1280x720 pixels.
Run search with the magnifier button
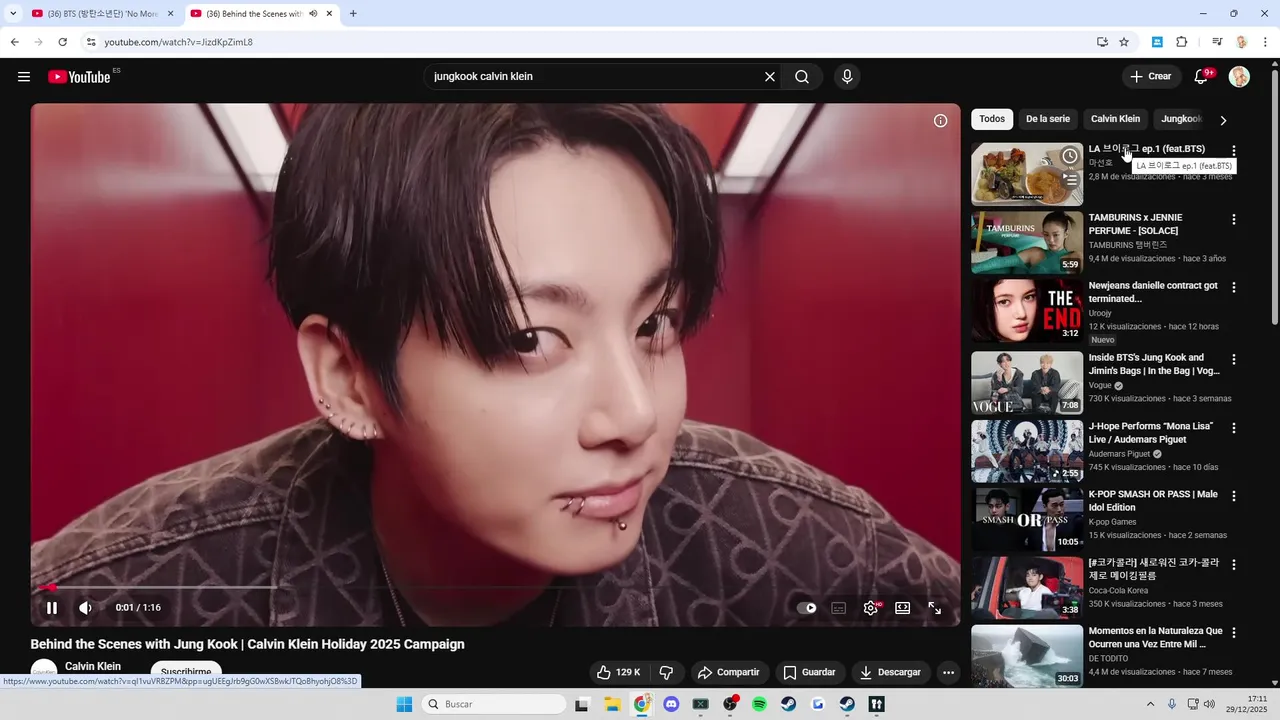pos(802,77)
